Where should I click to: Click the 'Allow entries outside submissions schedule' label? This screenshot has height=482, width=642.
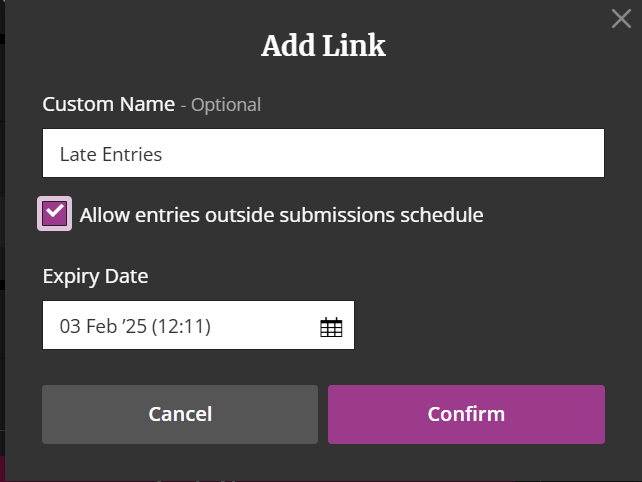point(281,215)
